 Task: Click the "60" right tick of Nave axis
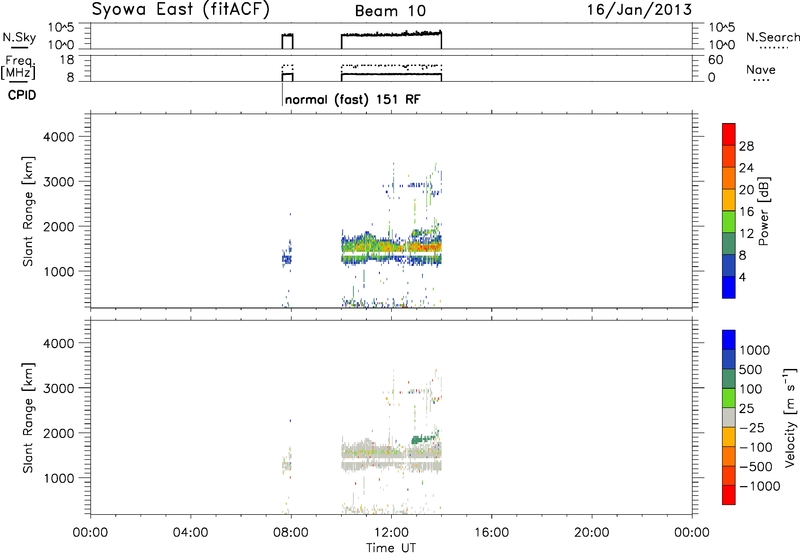[716, 60]
